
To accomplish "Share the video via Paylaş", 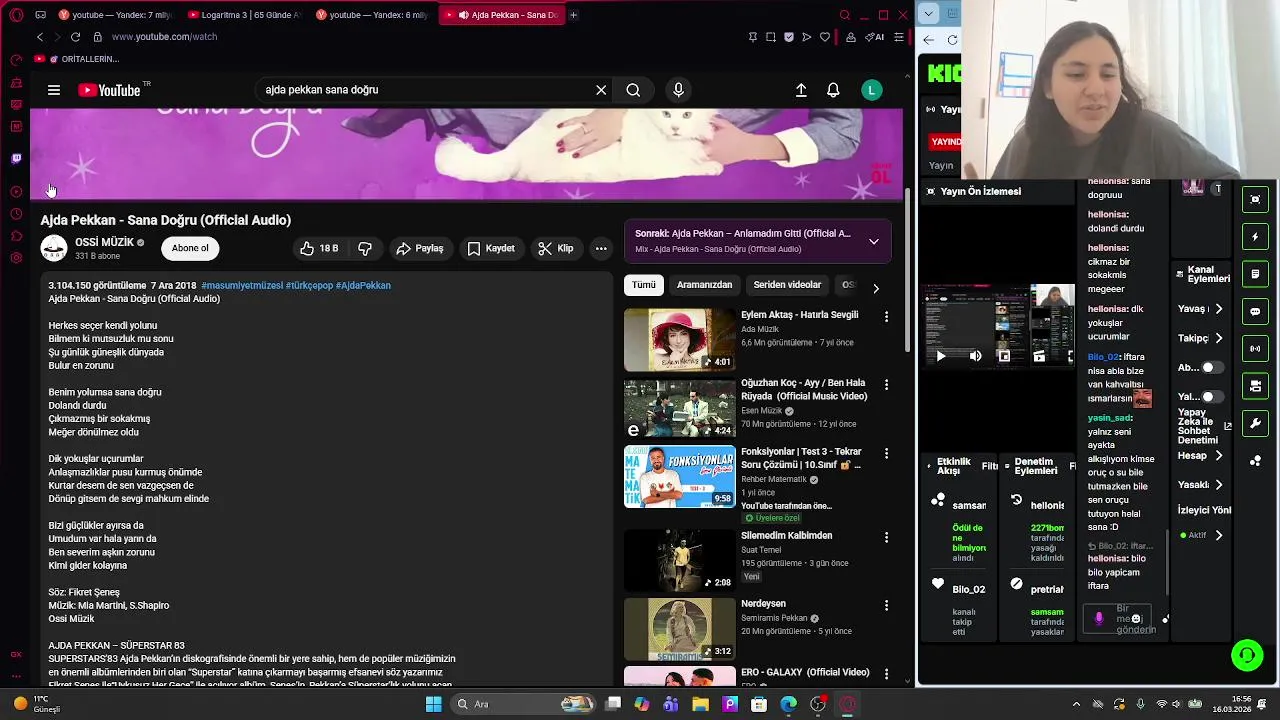I will coord(419,248).
